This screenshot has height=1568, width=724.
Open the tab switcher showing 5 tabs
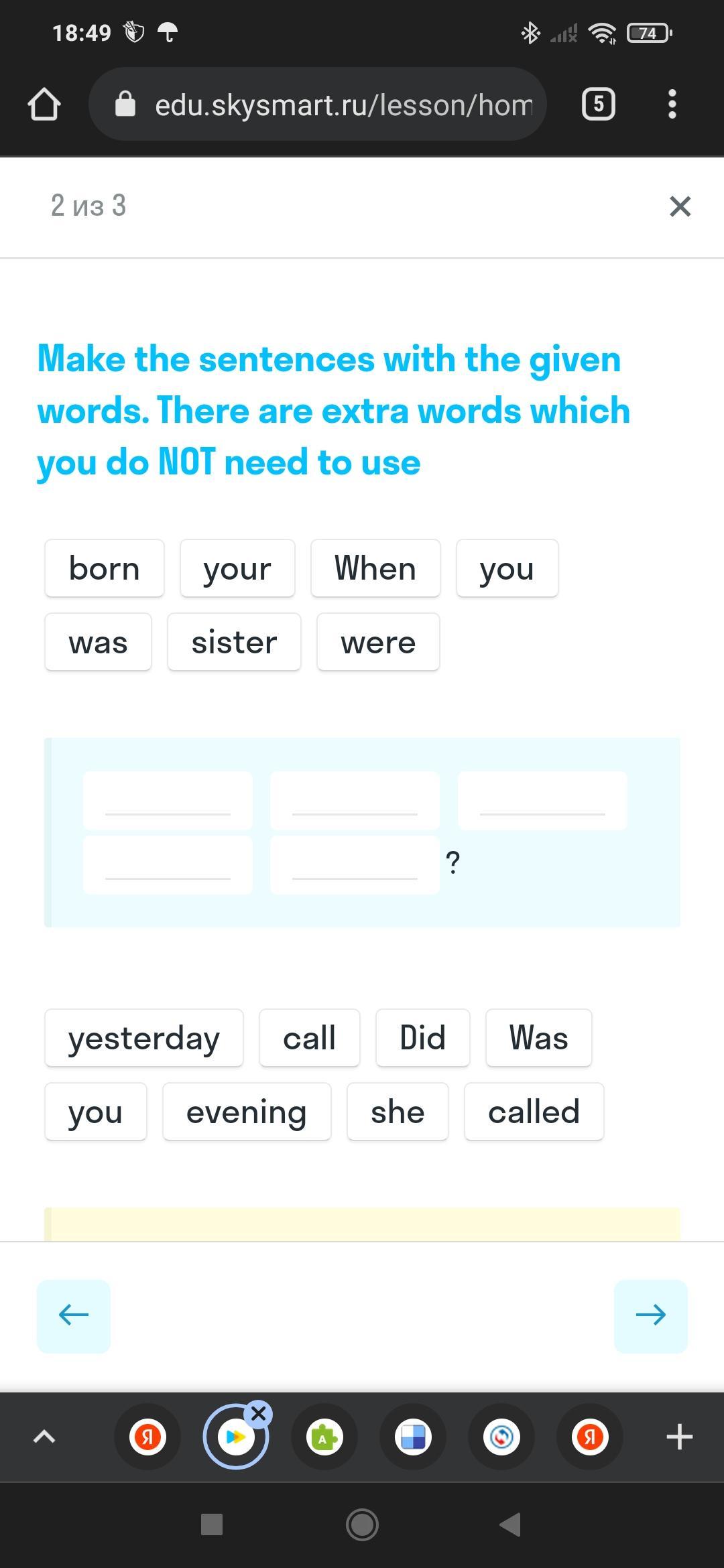point(598,105)
